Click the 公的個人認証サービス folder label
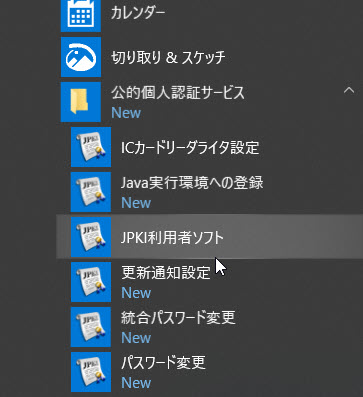 178,93
